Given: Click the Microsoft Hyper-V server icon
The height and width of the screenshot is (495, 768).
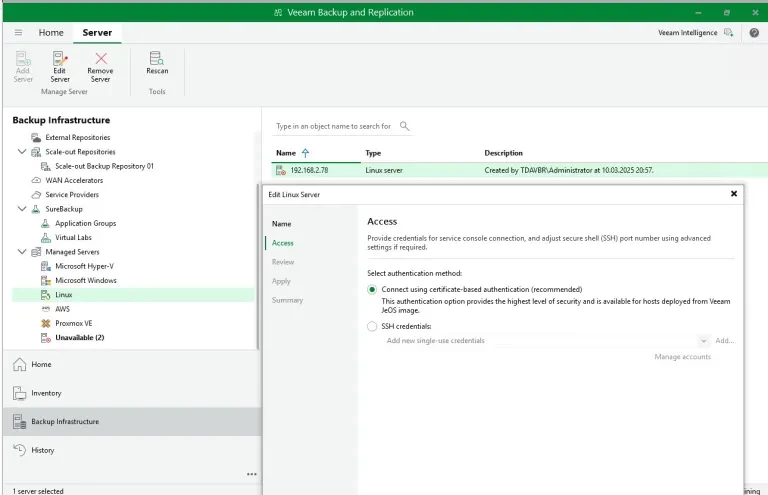Looking at the screenshot, I should point(46,266).
